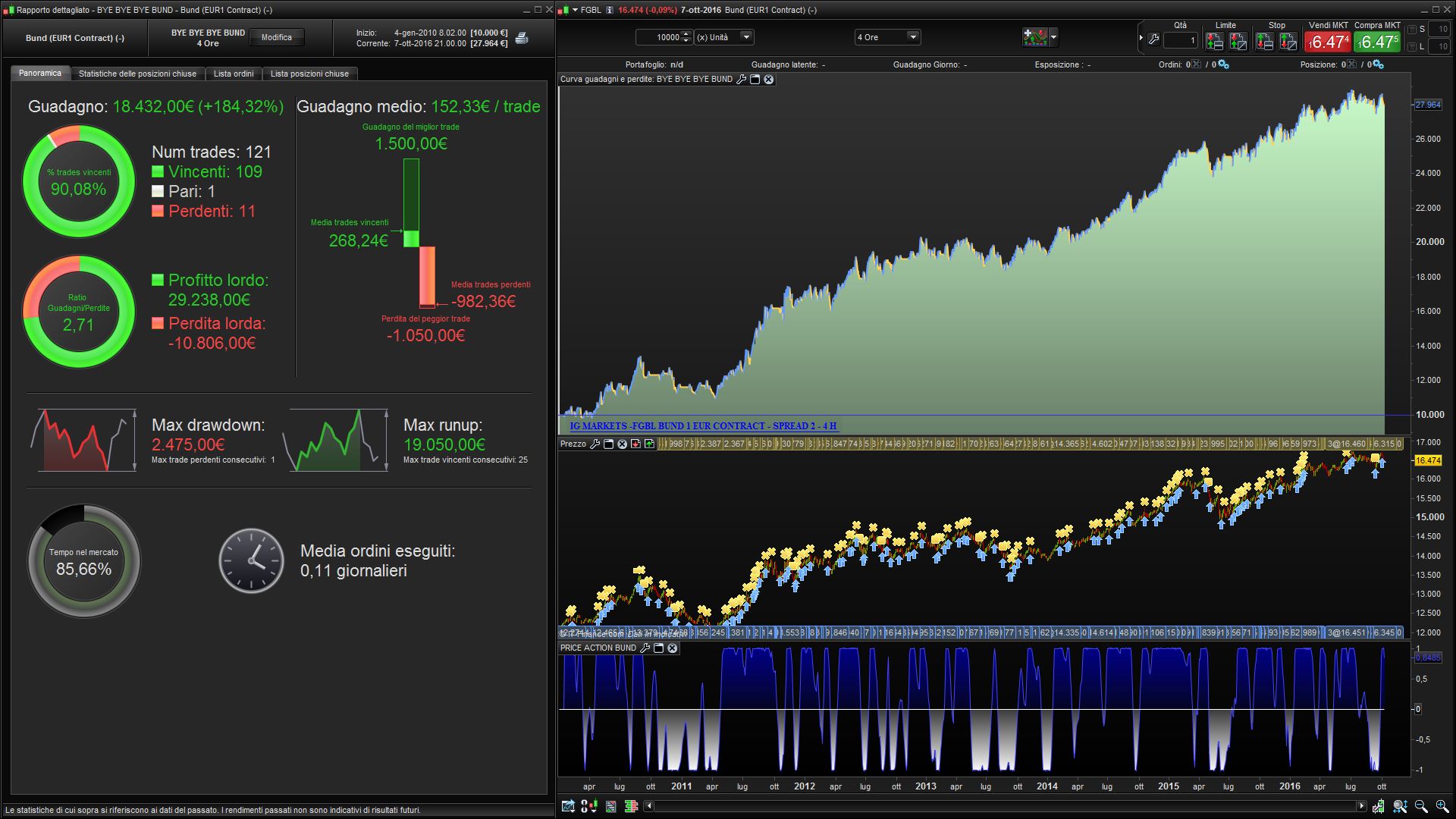The height and width of the screenshot is (819, 1456).
Task: Expand the order toolbar arrow toggle
Action: 1141,38
